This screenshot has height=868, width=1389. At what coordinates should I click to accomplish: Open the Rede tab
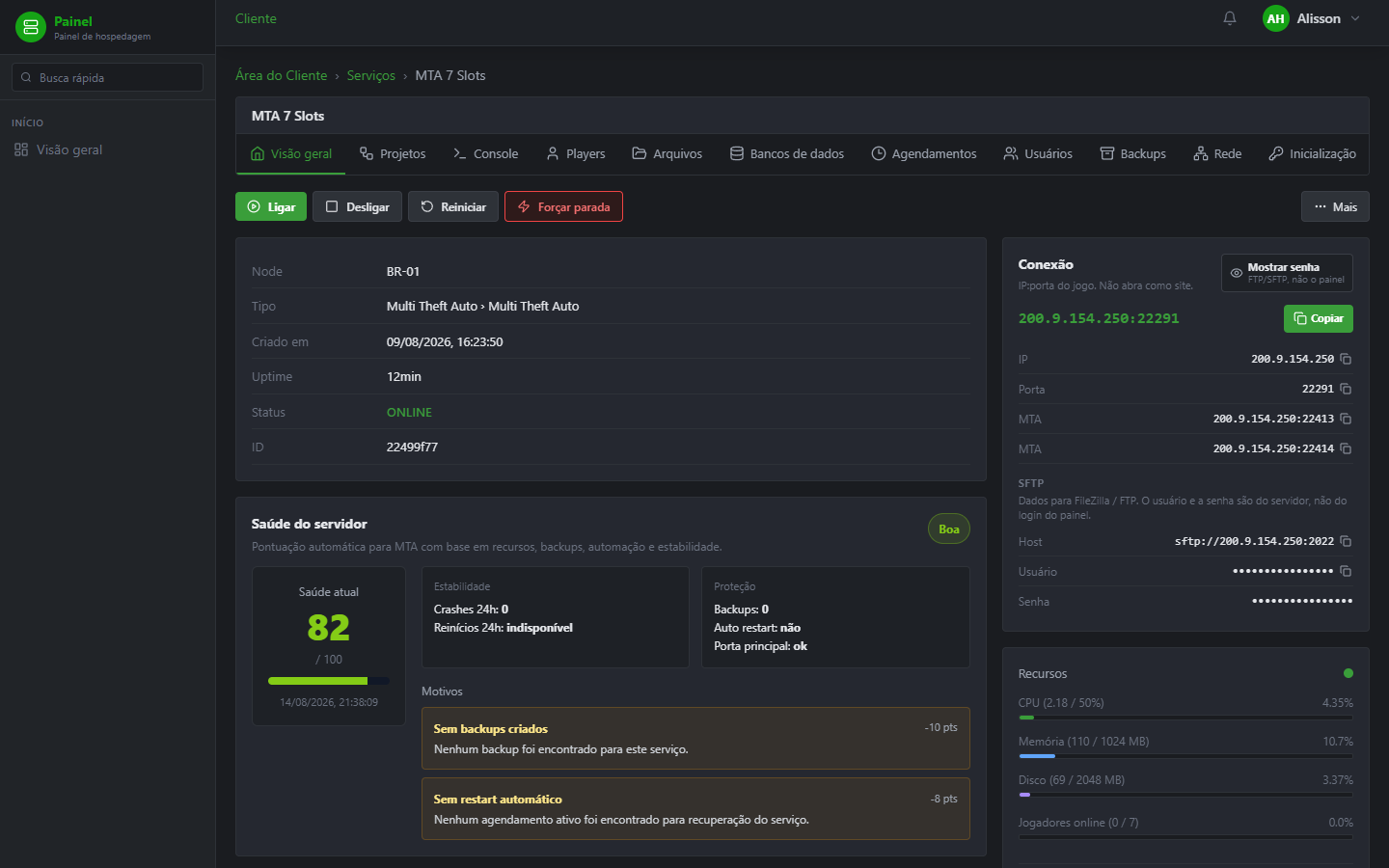[1217, 153]
